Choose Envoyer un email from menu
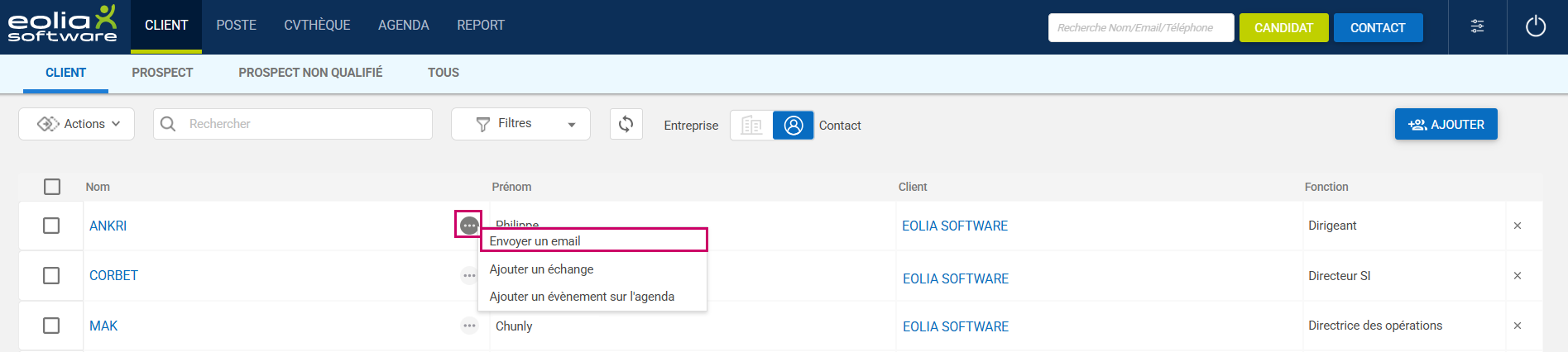Image resolution: width=1568 pixels, height=352 pixels. [x=535, y=241]
